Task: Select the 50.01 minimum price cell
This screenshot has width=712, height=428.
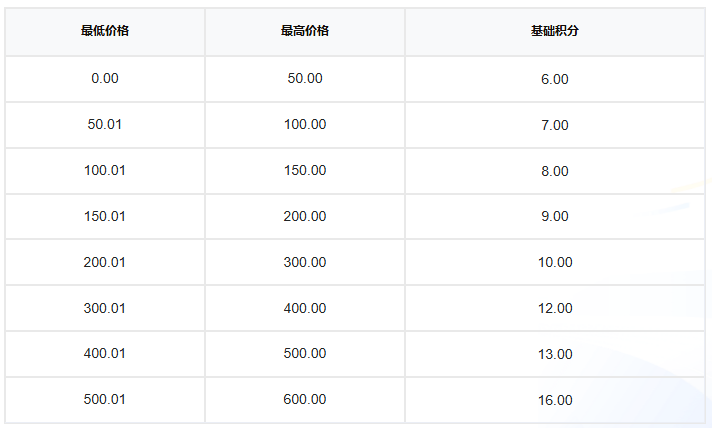Action: point(105,124)
